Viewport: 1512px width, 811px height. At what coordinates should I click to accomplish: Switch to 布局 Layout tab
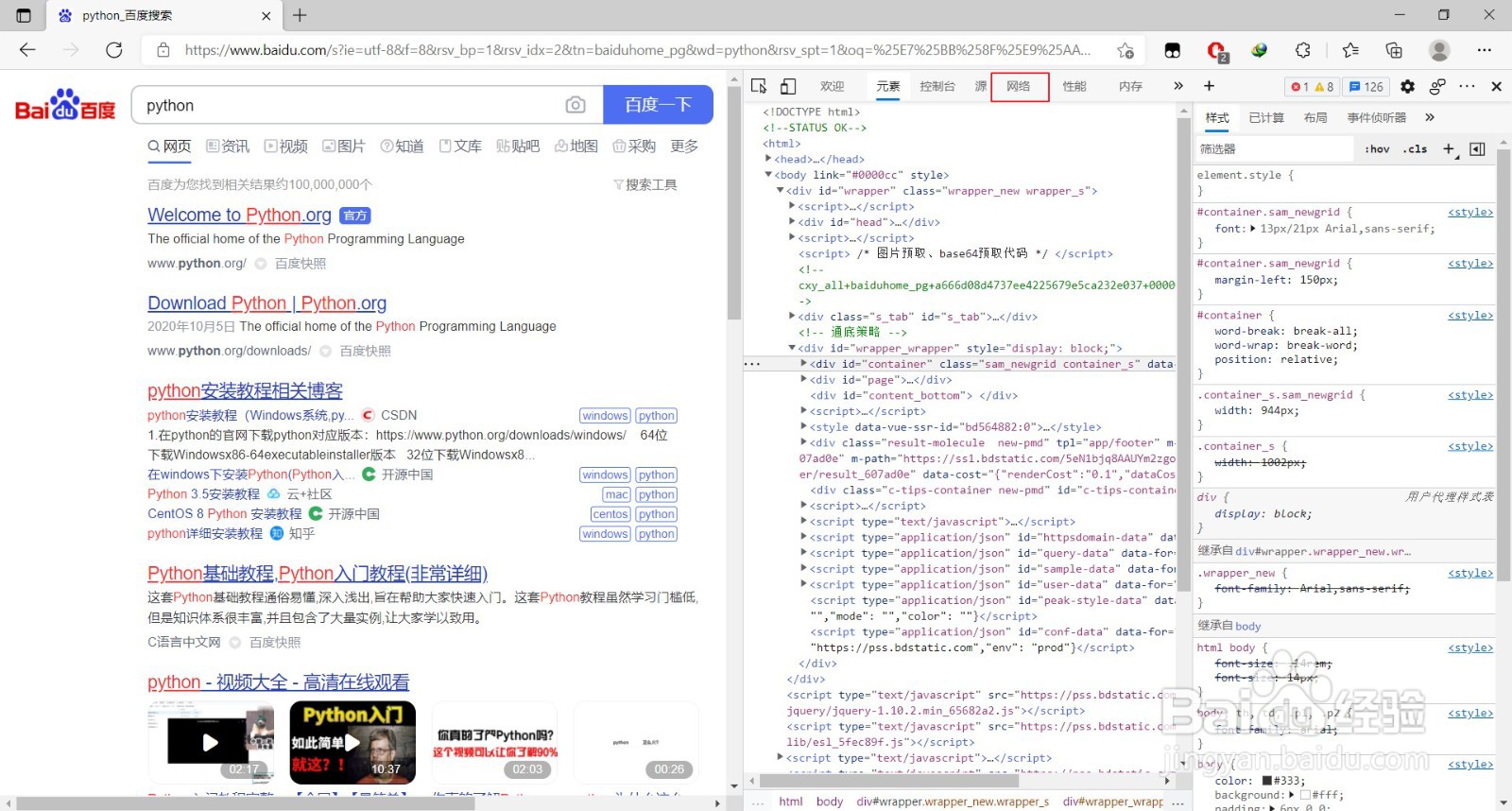coord(1315,117)
